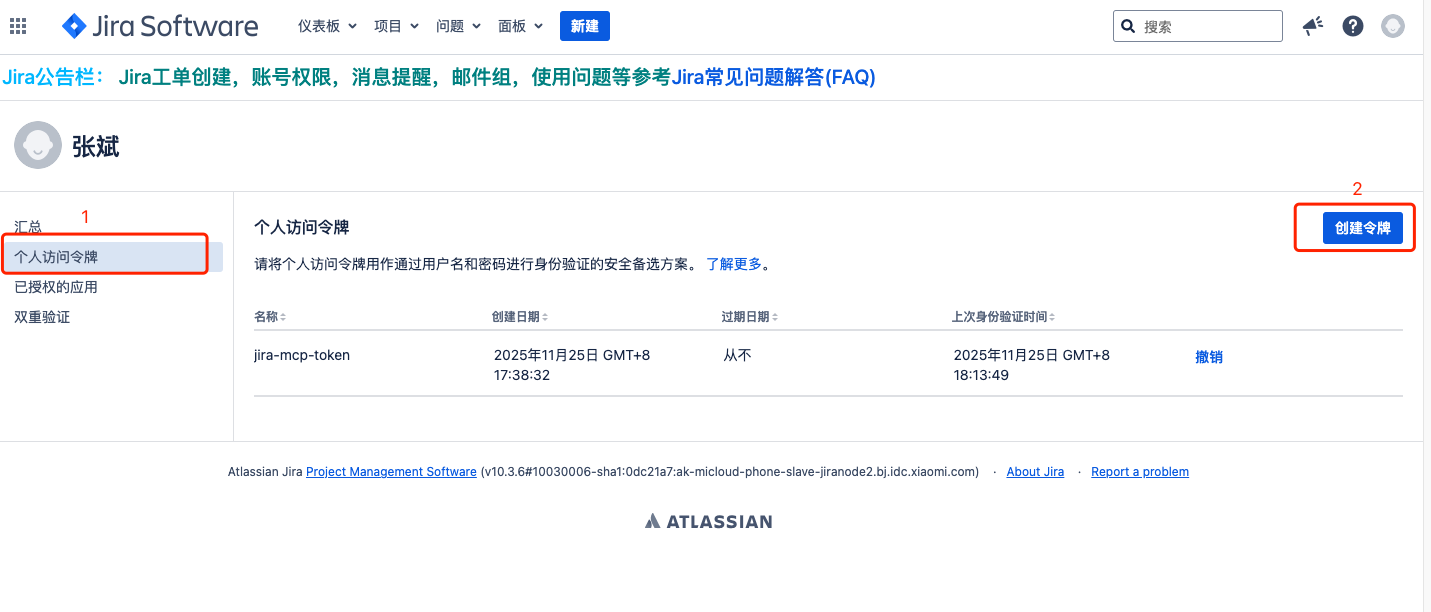
Task: Click the 张斌 user name heading
Action: tap(96, 146)
